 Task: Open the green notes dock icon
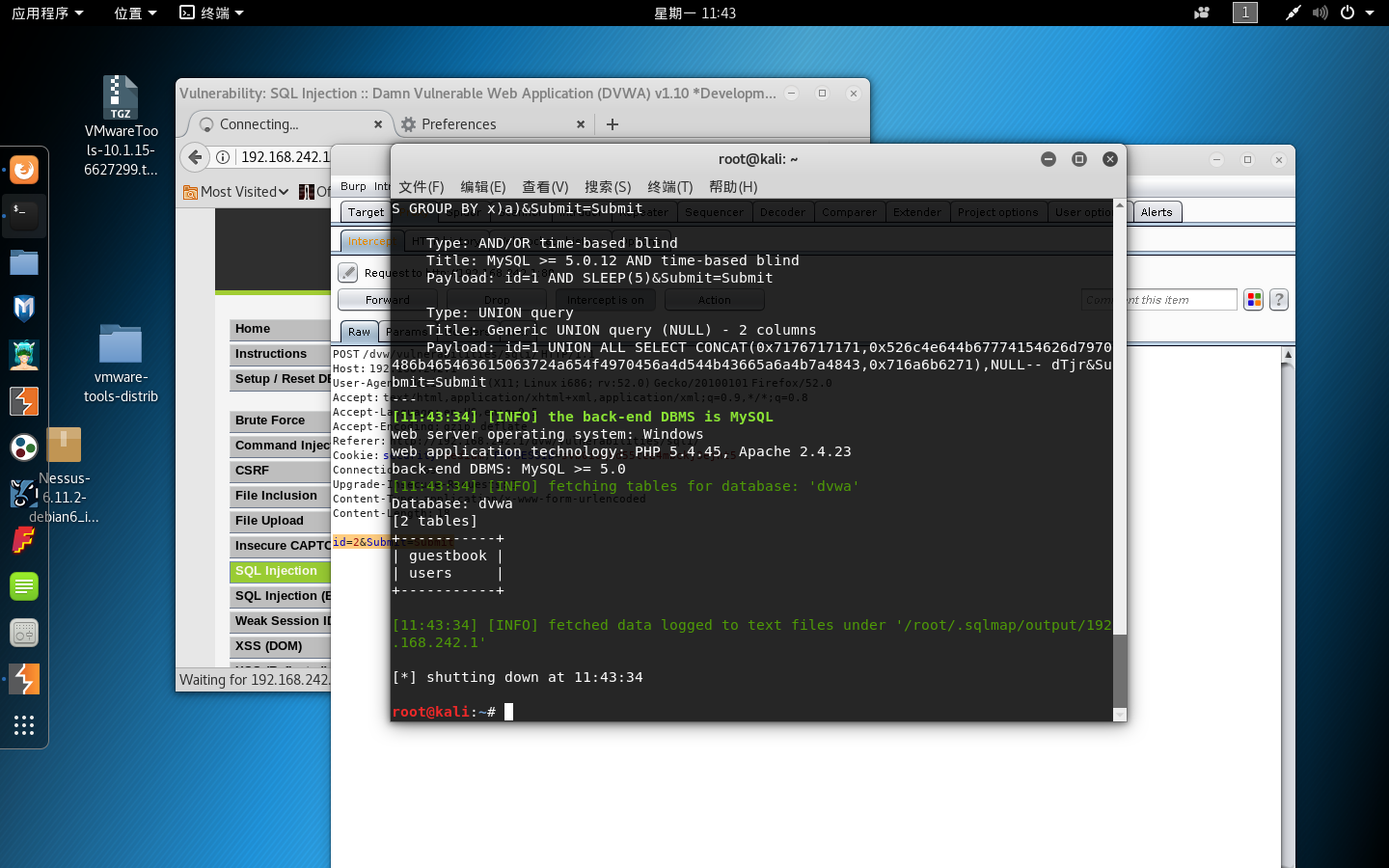coord(24,585)
